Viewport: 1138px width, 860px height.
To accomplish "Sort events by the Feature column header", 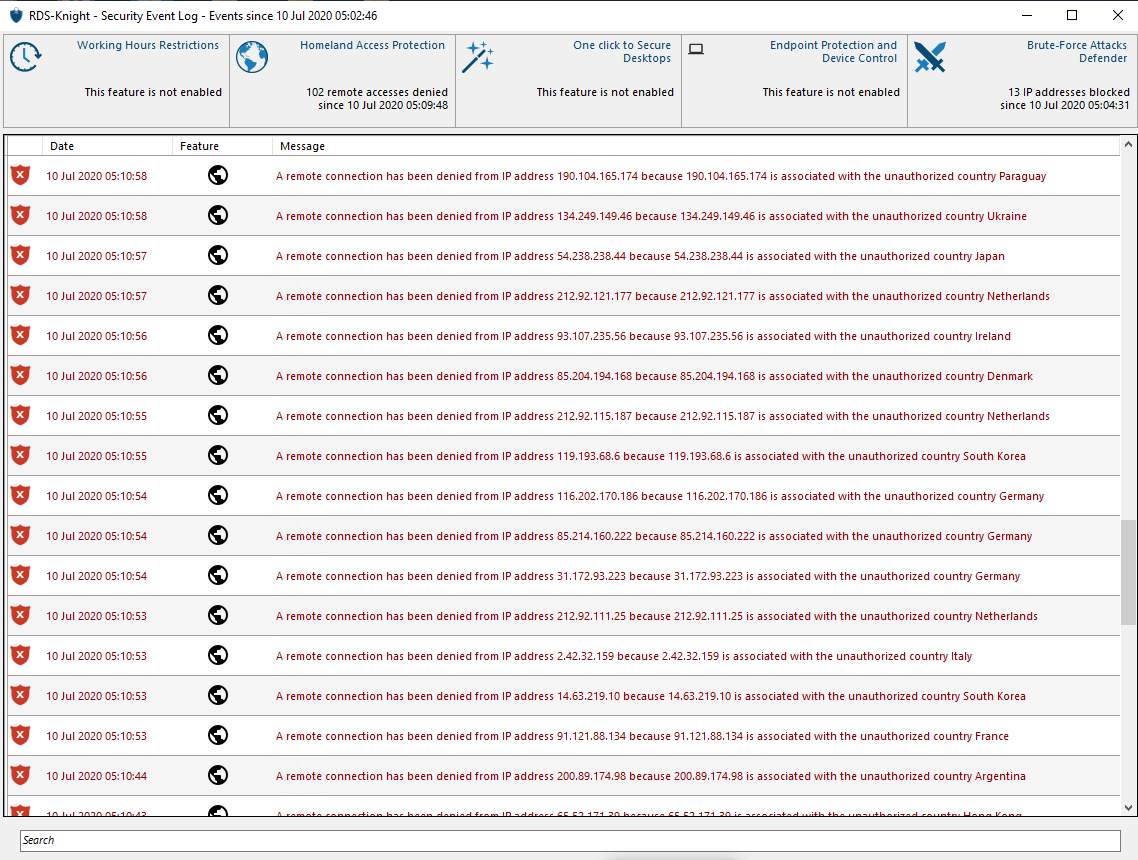I will click(222, 146).
